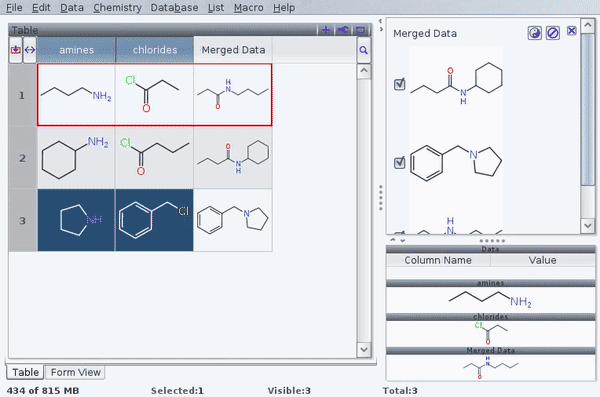
Task: Select the Merged Data column header
Action: 233,50
